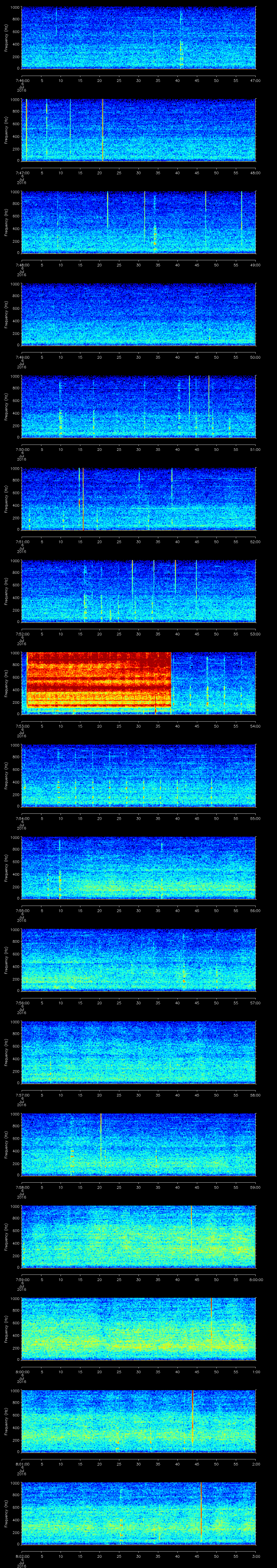277x1568 pixels.
Task: Click the '7:57:00' start time label
Action: pyautogui.click(x=22, y=1095)
